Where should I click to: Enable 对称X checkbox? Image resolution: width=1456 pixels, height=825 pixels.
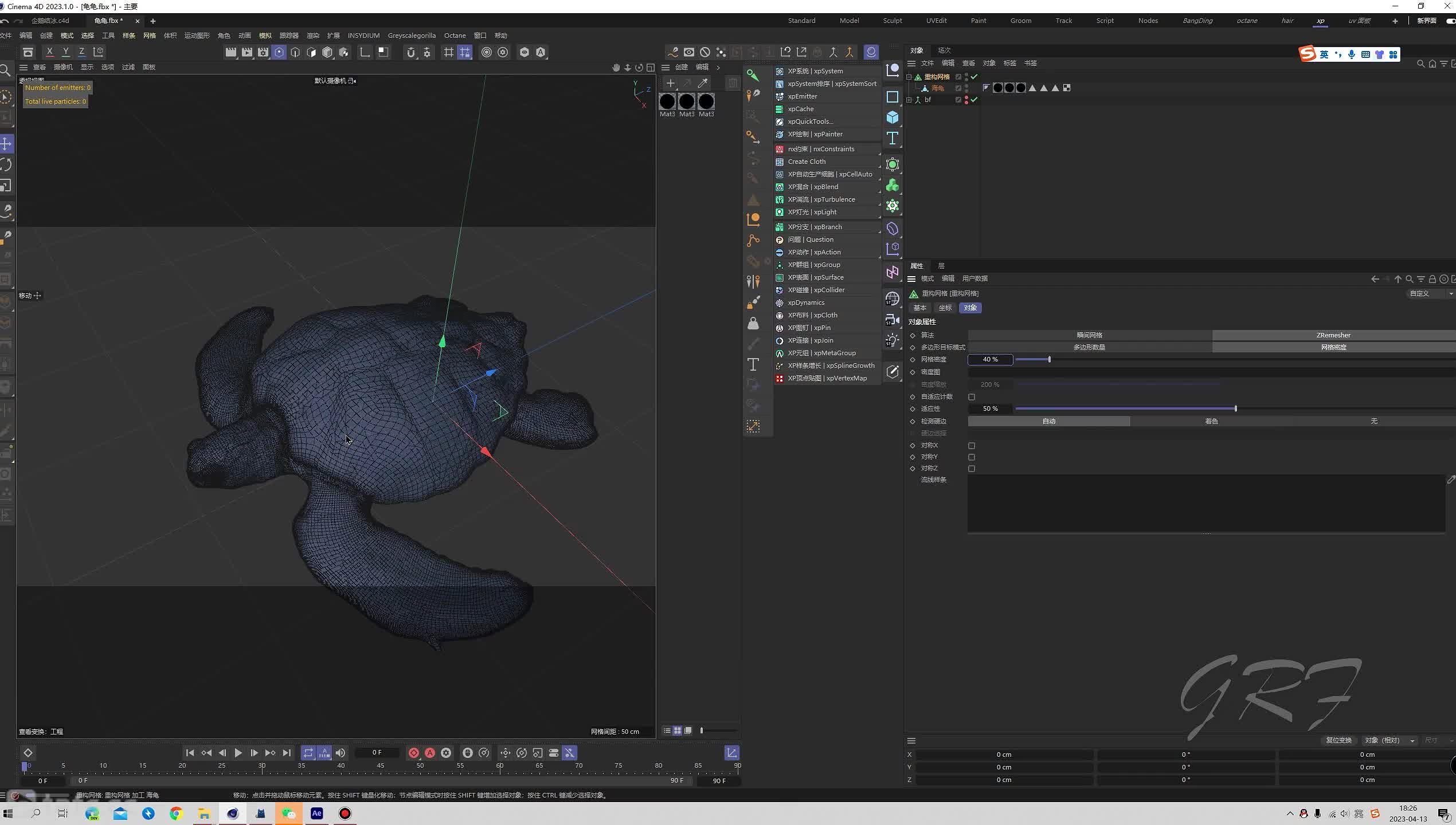[972, 445]
